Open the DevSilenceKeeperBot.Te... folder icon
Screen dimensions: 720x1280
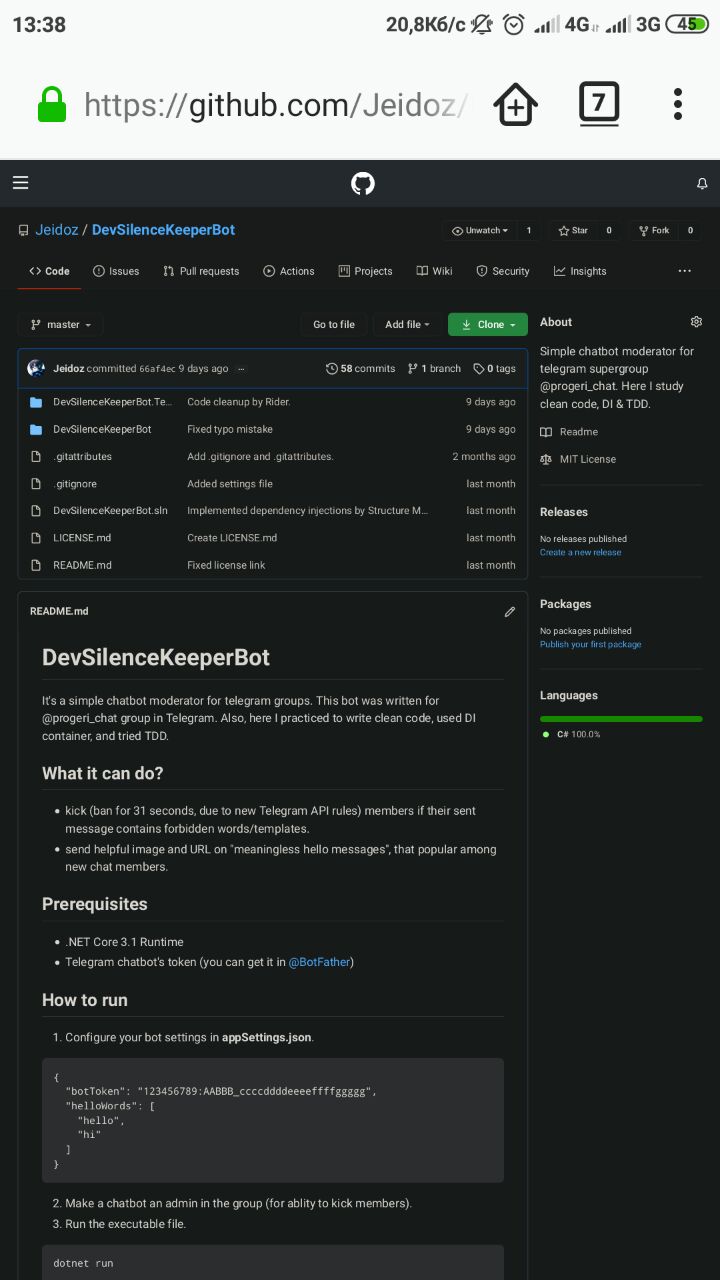pyautogui.click(x=36, y=402)
